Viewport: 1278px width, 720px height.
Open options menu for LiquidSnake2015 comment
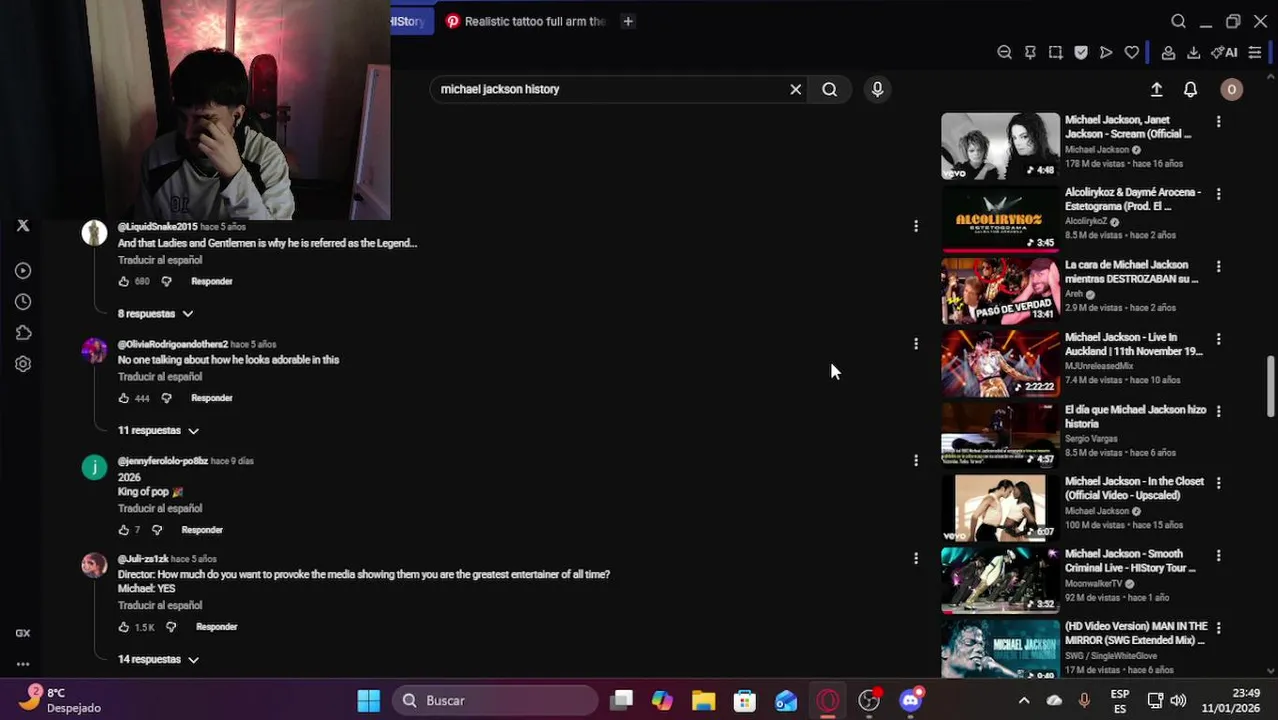[x=916, y=227]
